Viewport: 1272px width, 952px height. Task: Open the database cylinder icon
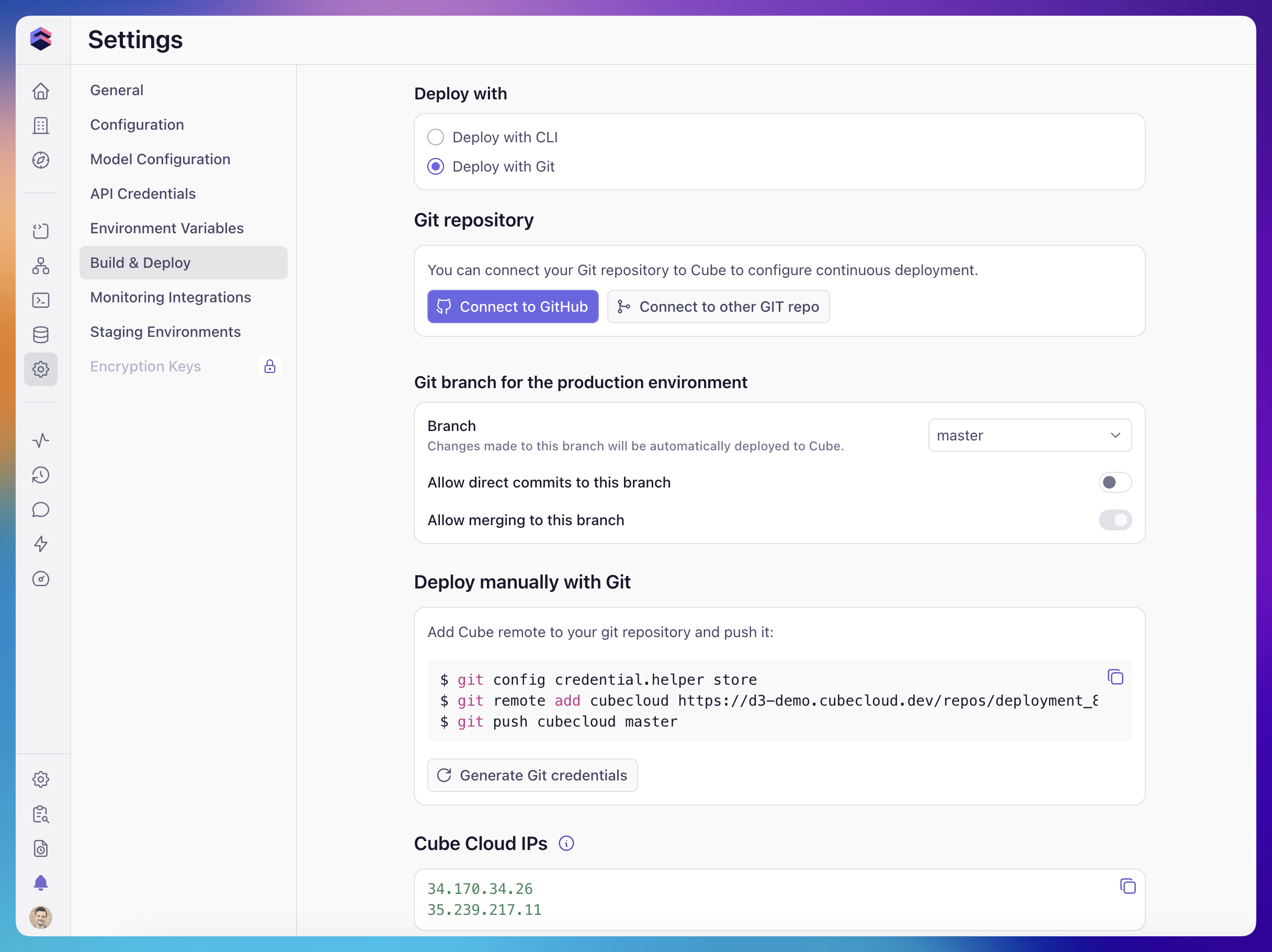(x=41, y=335)
